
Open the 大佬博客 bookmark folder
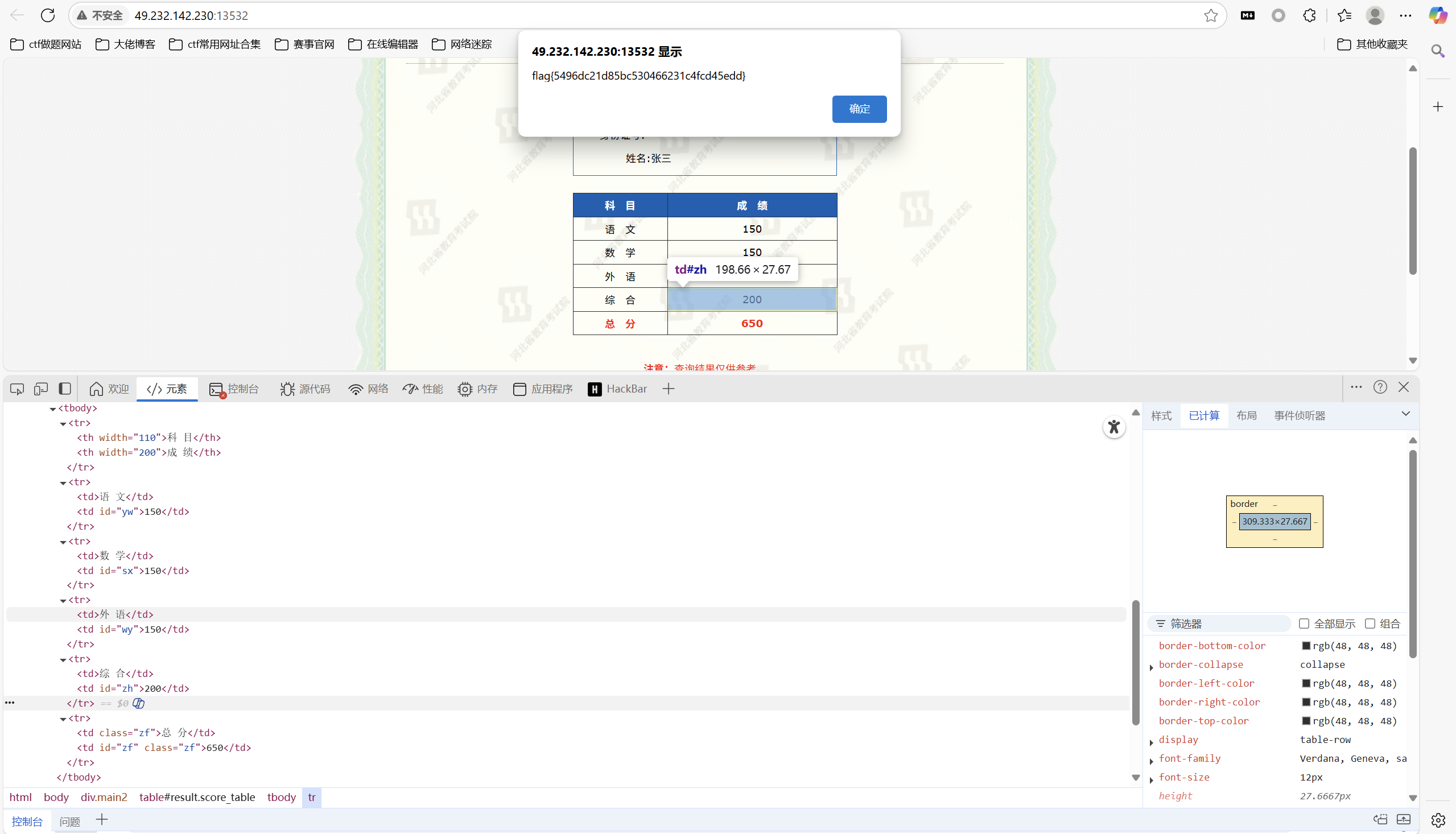point(125,44)
